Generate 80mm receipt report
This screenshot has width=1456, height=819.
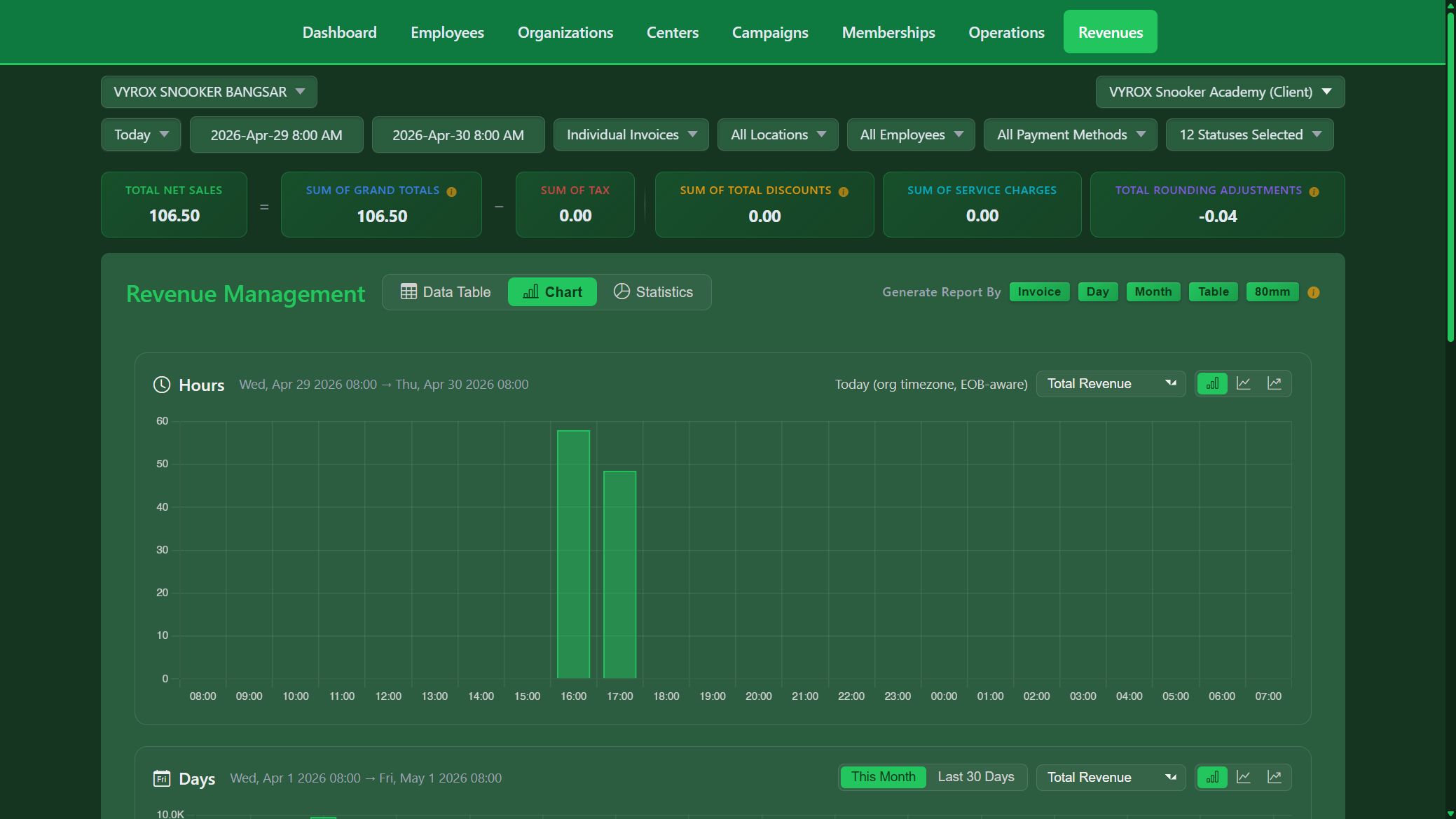(x=1272, y=292)
